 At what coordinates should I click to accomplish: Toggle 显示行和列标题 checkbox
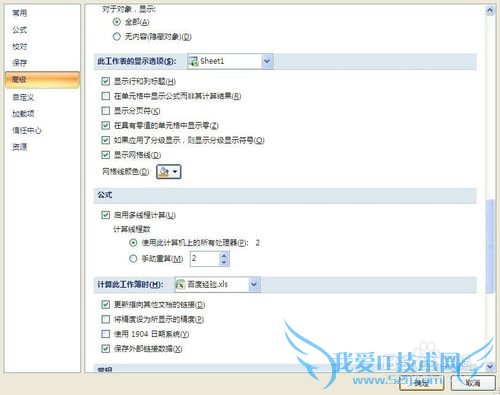click(x=106, y=81)
